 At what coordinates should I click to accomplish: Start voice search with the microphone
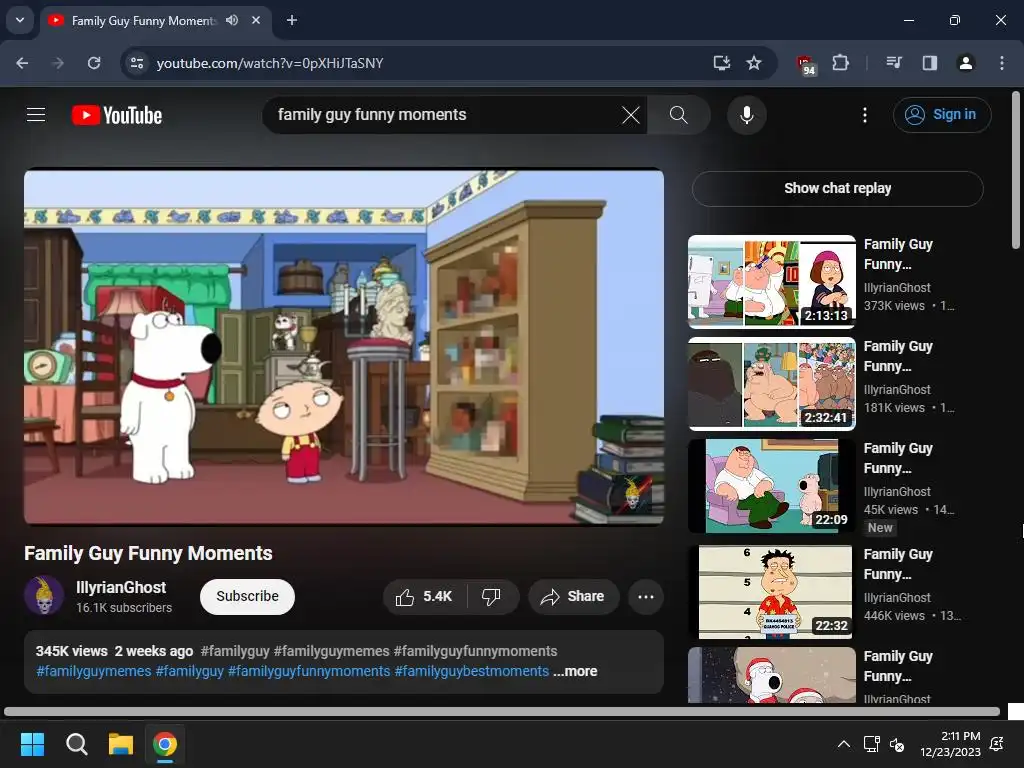[746, 115]
